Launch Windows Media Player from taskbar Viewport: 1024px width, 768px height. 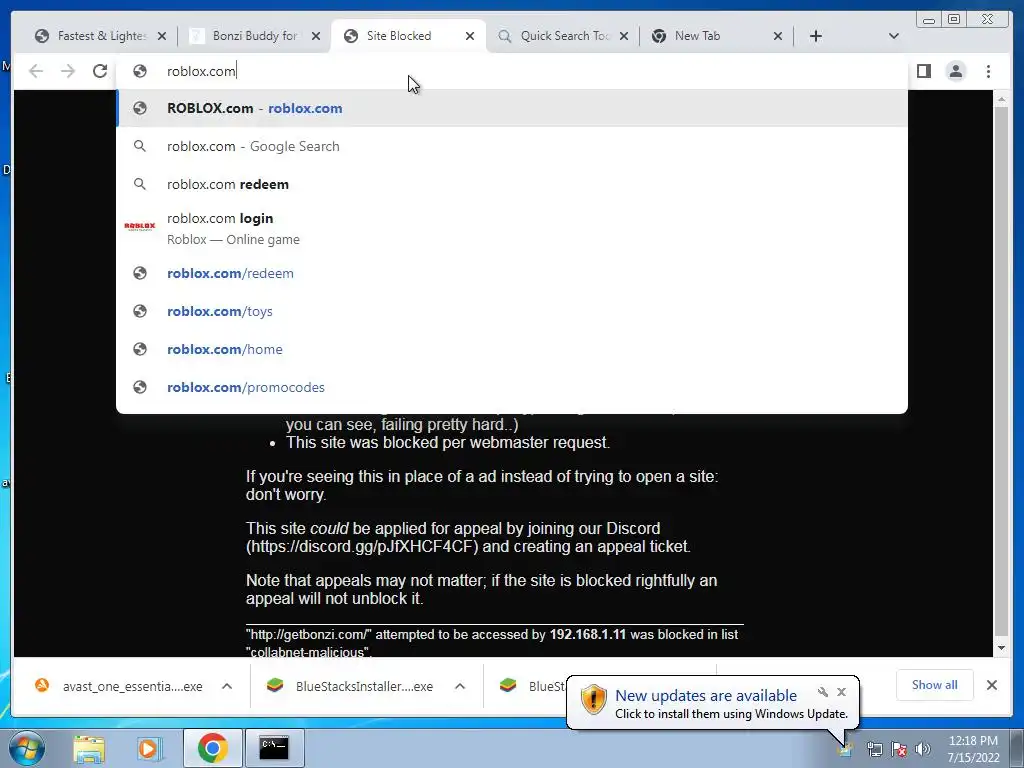coord(149,748)
